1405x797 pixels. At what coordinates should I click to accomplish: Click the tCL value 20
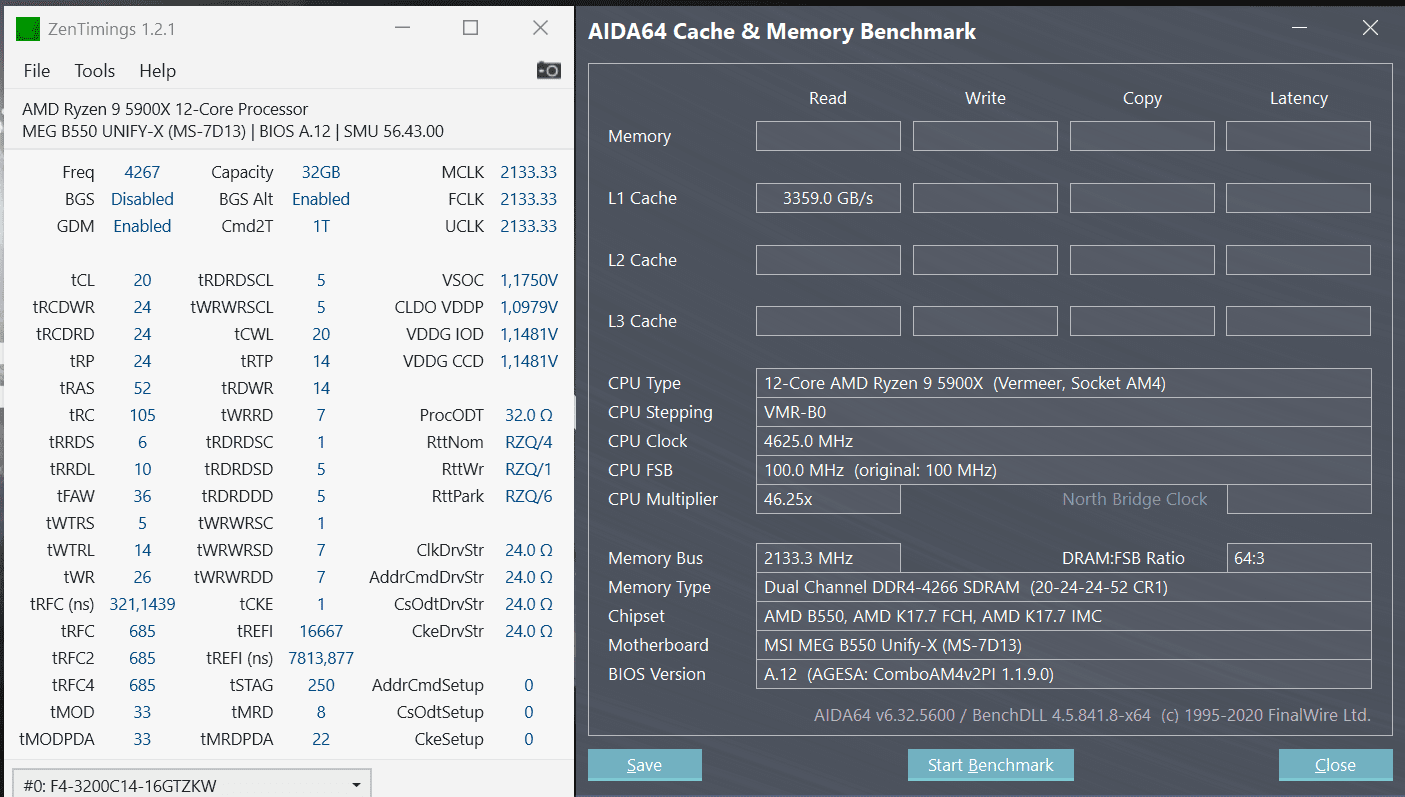click(142, 280)
